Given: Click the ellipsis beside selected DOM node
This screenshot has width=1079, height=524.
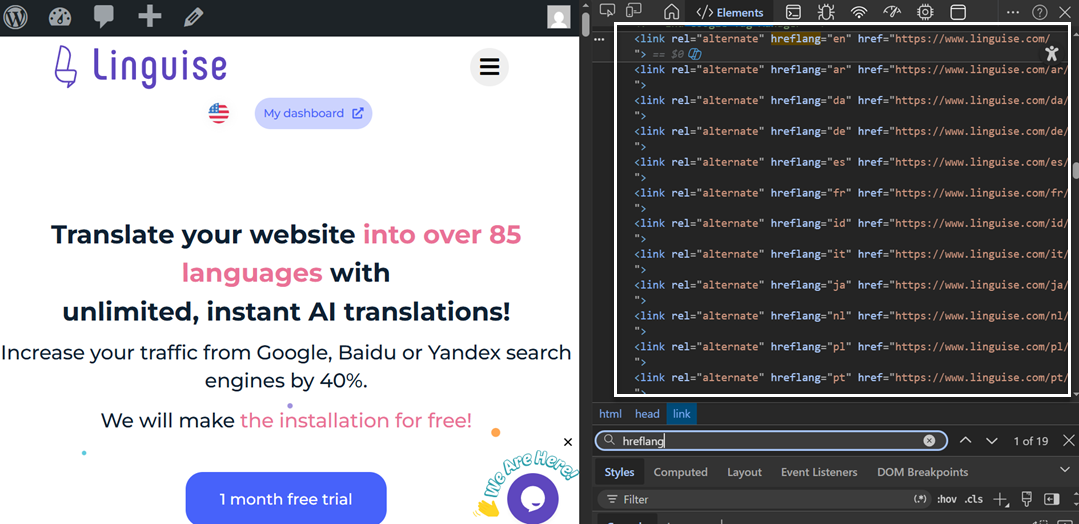Looking at the screenshot, I should pyautogui.click(x=599, y=39).
